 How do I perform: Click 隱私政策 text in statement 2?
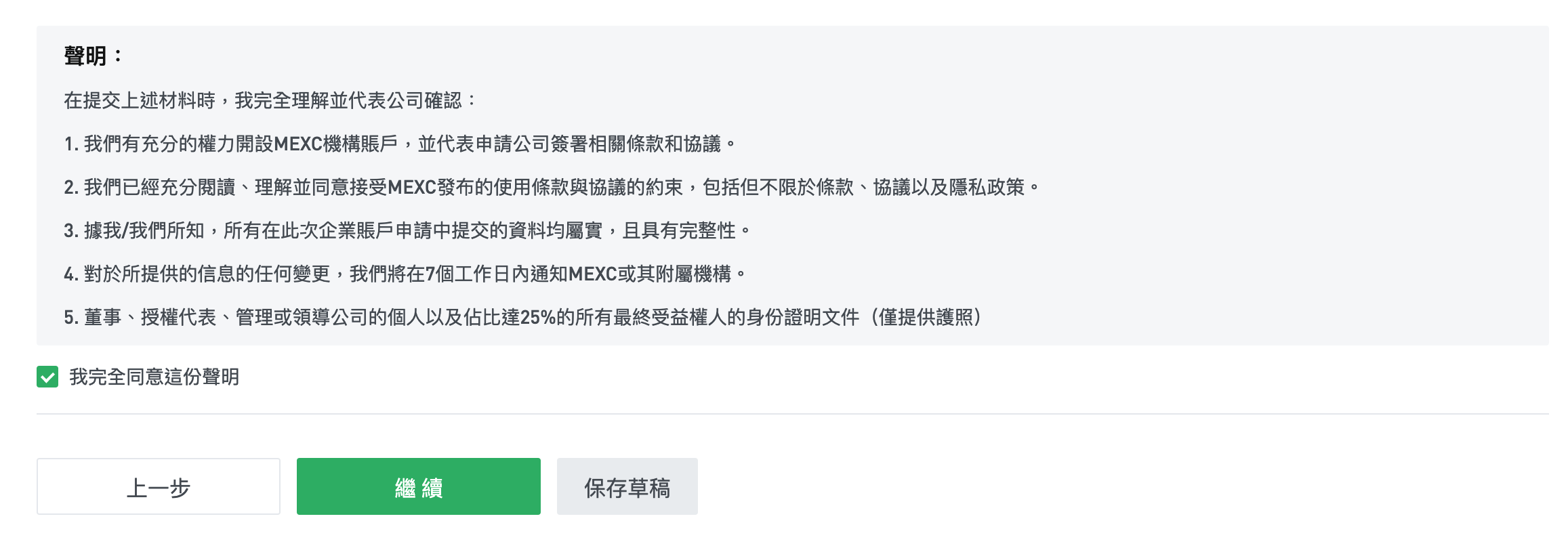(x=987, y=187)
